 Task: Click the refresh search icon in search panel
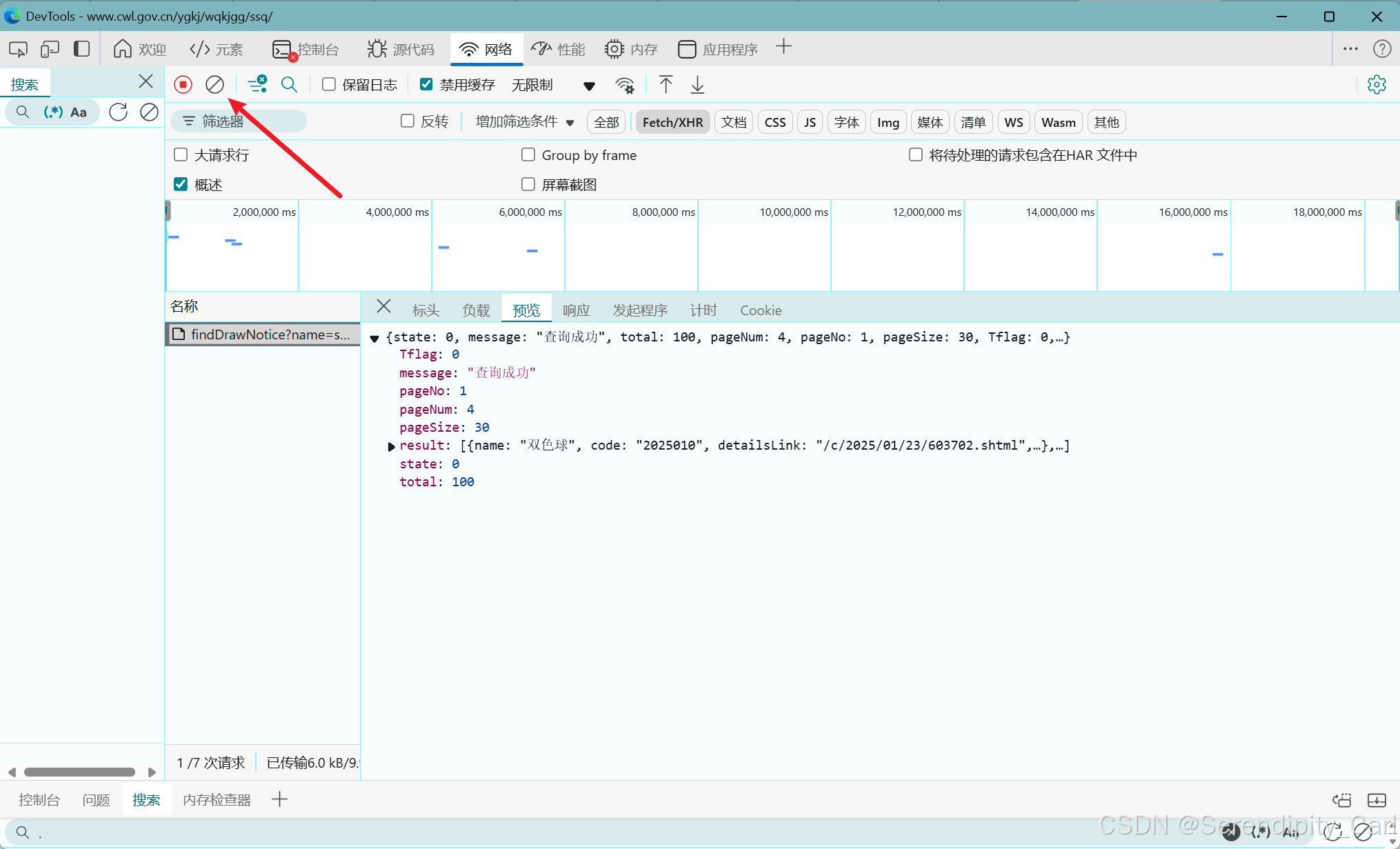coord(119,112)
